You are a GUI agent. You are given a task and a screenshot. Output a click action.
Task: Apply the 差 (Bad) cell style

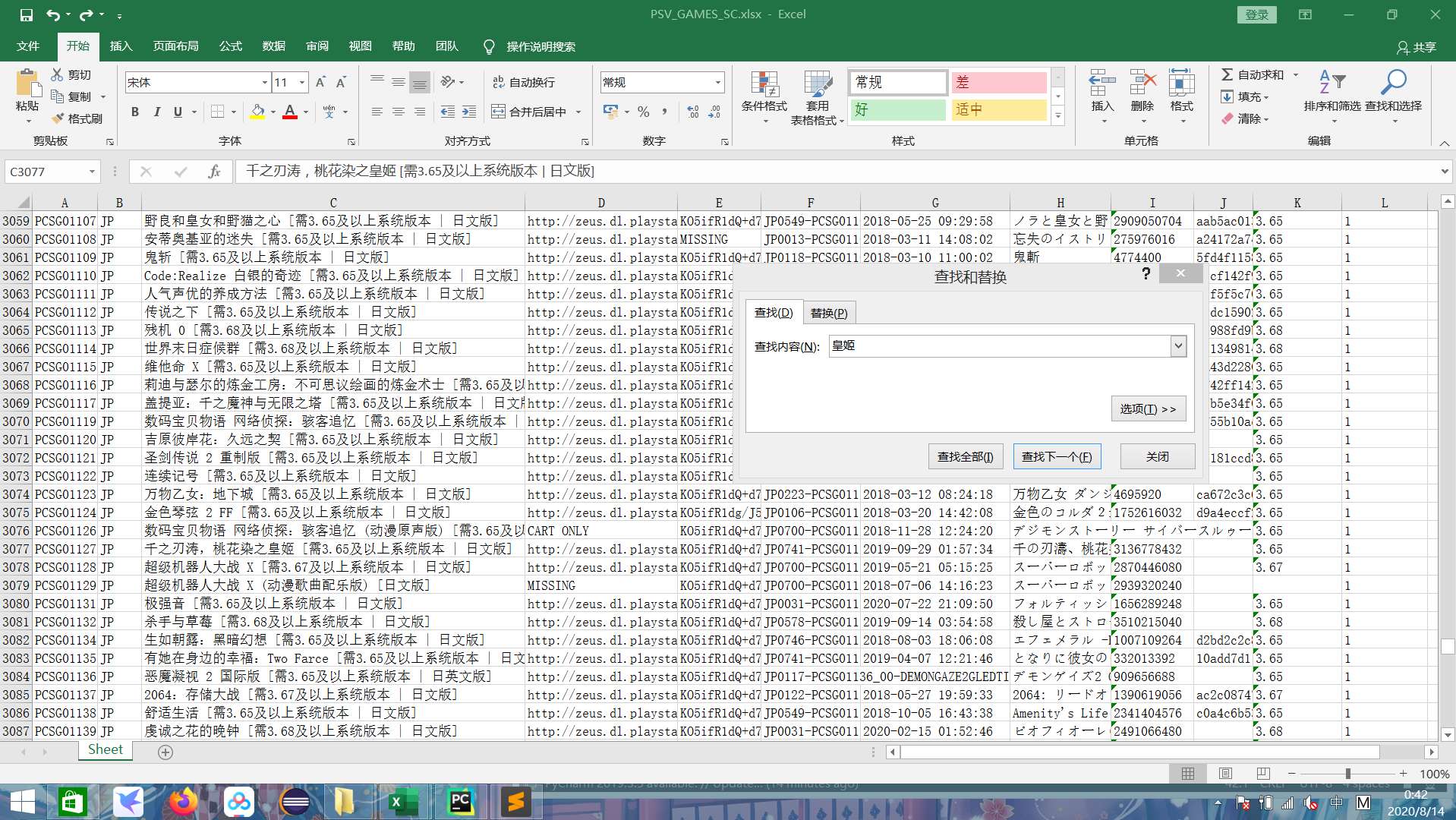[999, 82]
